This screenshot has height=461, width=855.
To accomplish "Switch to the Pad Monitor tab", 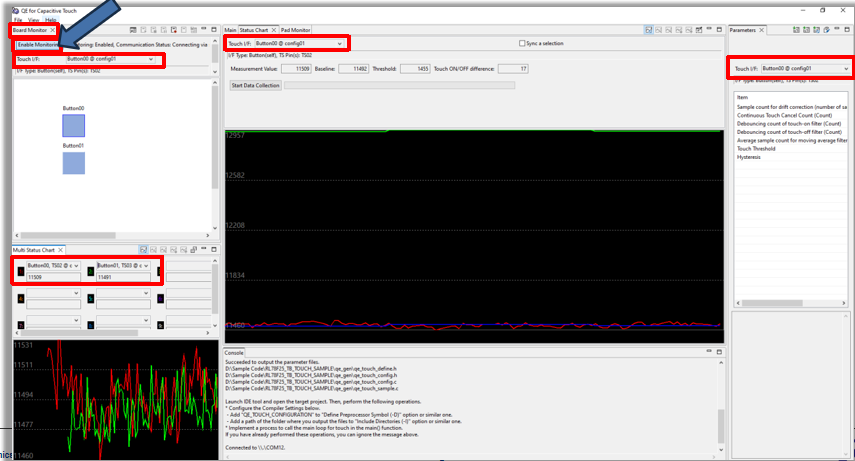I will pyautogui.click(x=296, y=30).
